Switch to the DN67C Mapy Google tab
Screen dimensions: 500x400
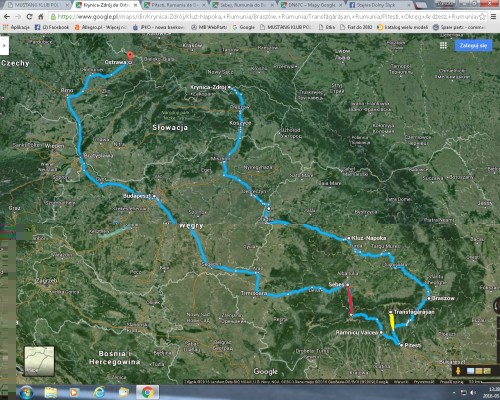(x=311, y=5)
